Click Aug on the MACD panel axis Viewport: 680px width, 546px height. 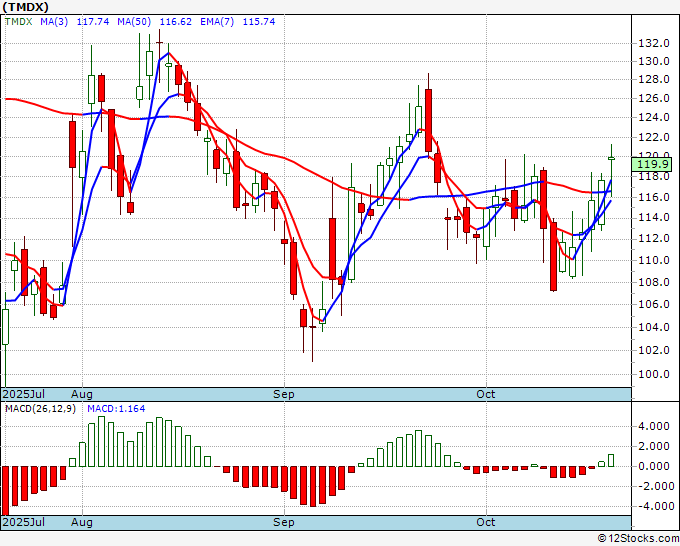(82, 522)
